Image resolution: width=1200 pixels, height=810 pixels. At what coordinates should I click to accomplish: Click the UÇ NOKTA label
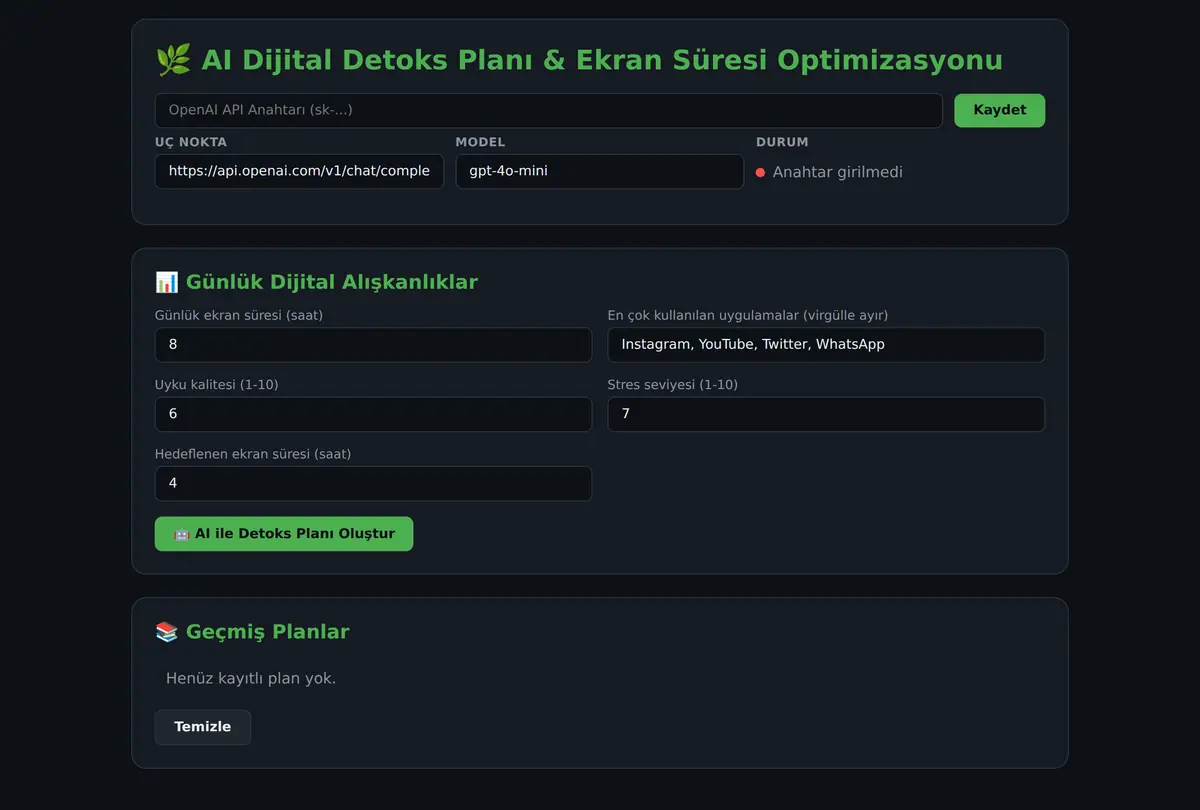[x=191, y=142]
